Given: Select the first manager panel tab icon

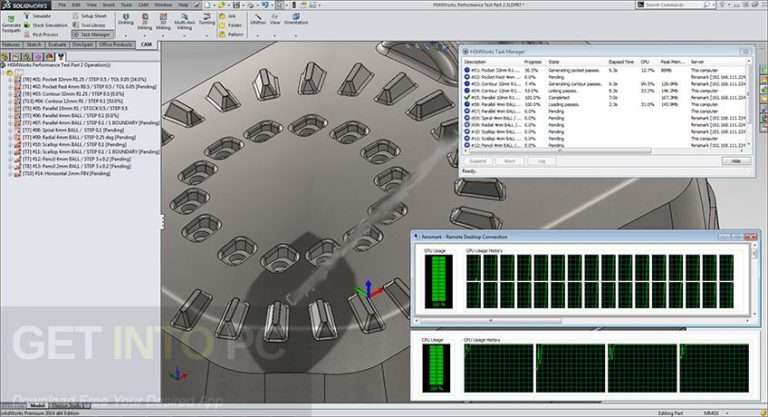Looking at the screenshot, I should [5, 57].
